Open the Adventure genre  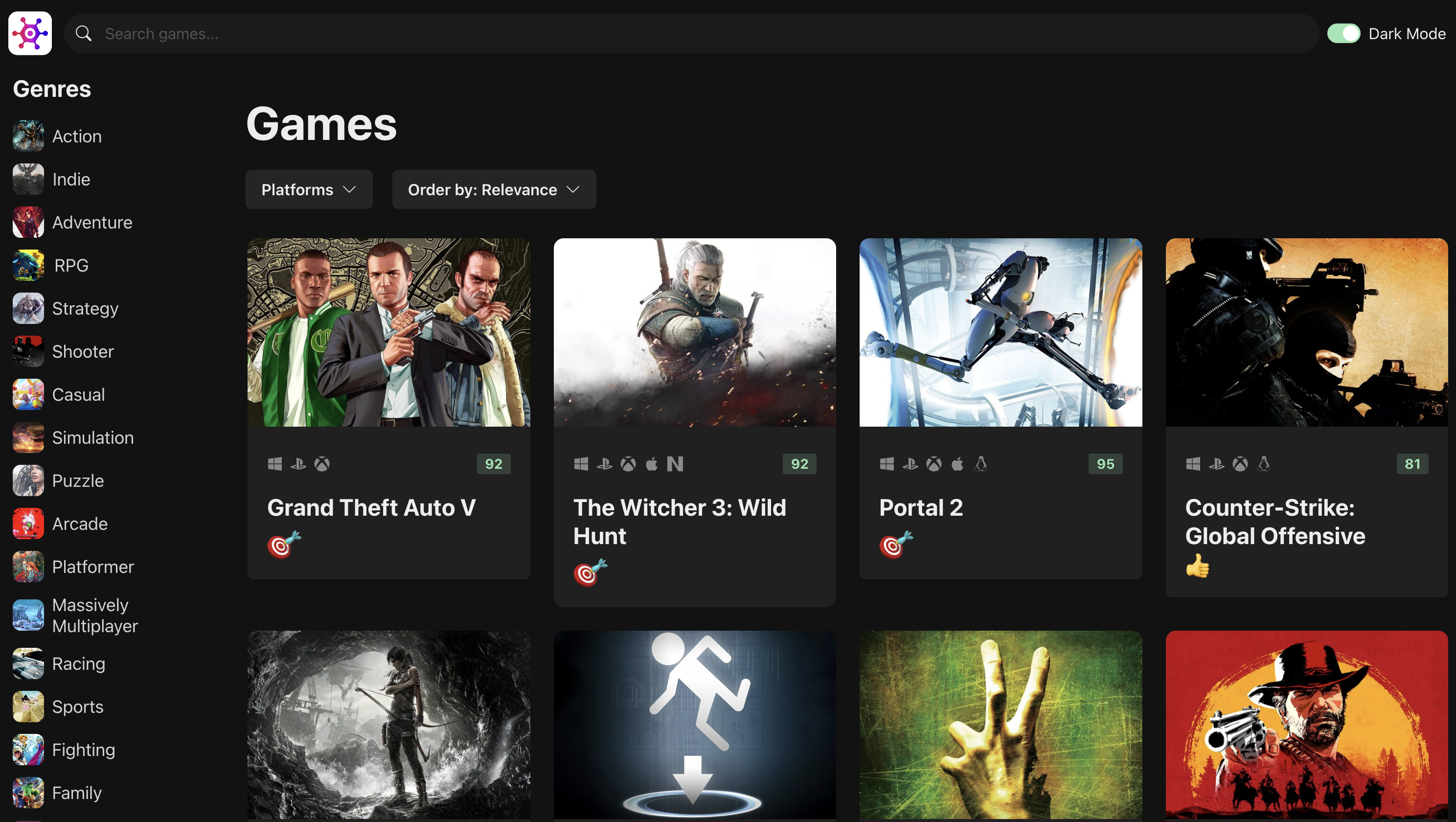(92, 222)
